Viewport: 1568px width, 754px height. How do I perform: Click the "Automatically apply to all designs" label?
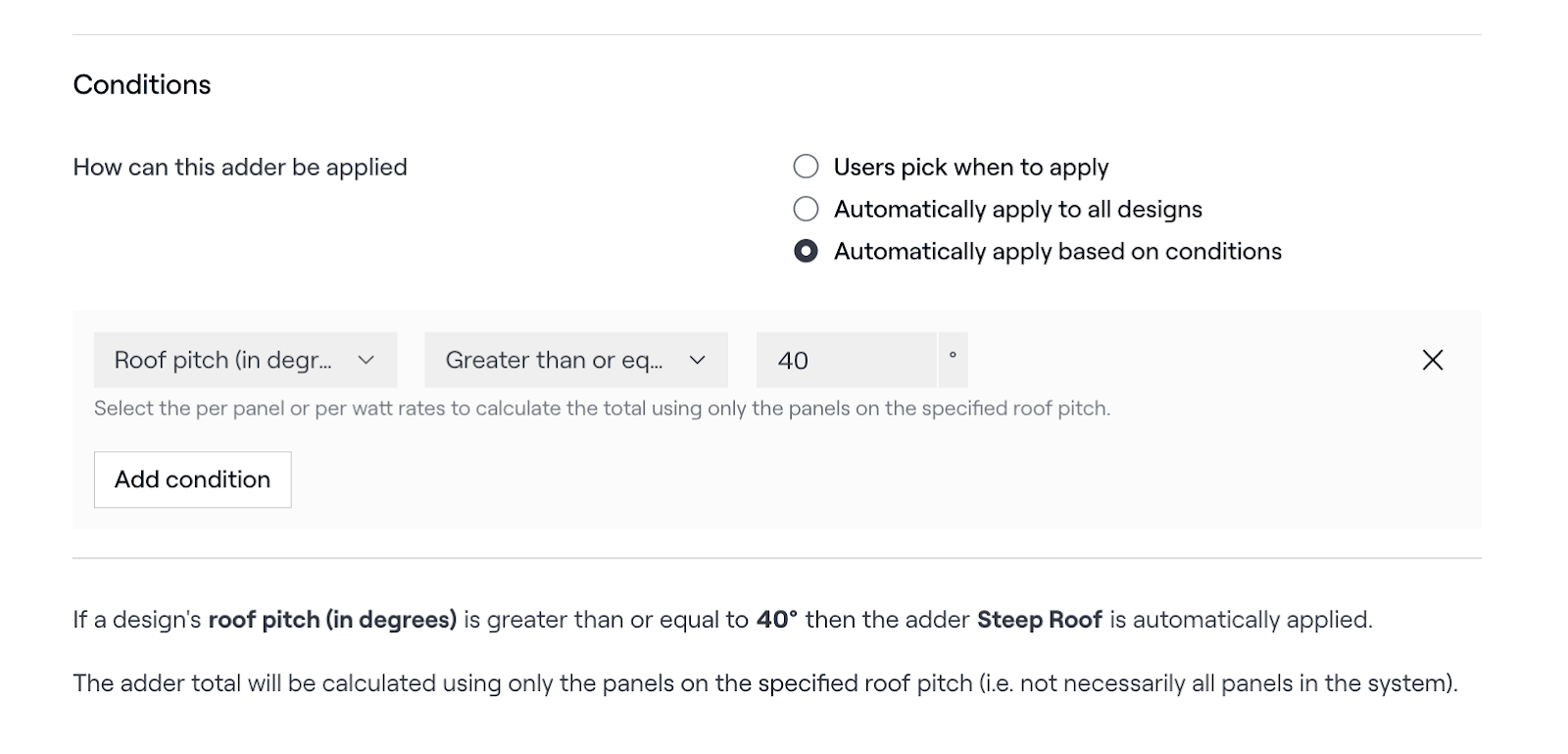pyautogui.click(x=1017, y=209)
